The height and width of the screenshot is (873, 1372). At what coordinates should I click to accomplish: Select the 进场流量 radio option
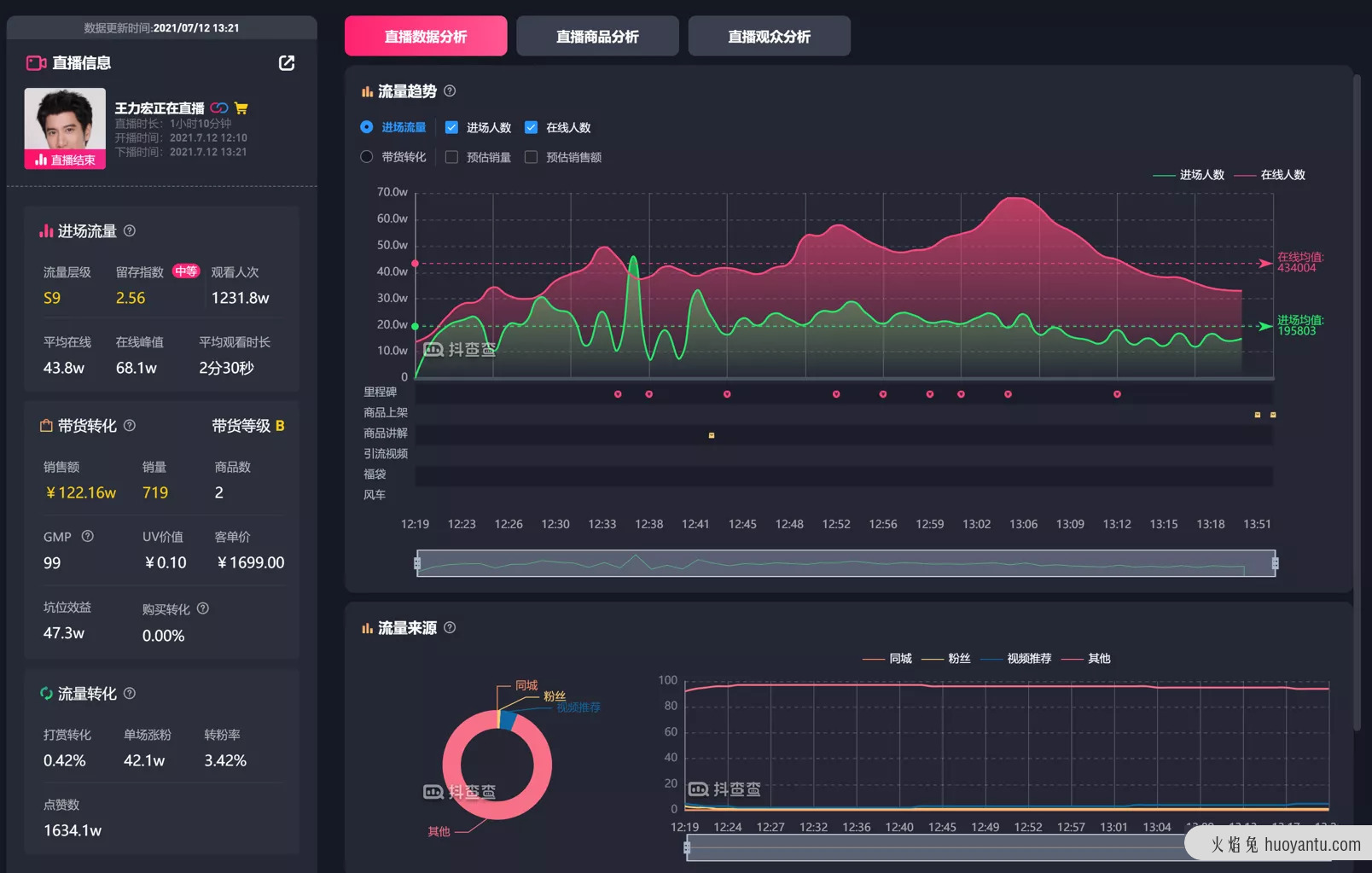coord(367,127)
